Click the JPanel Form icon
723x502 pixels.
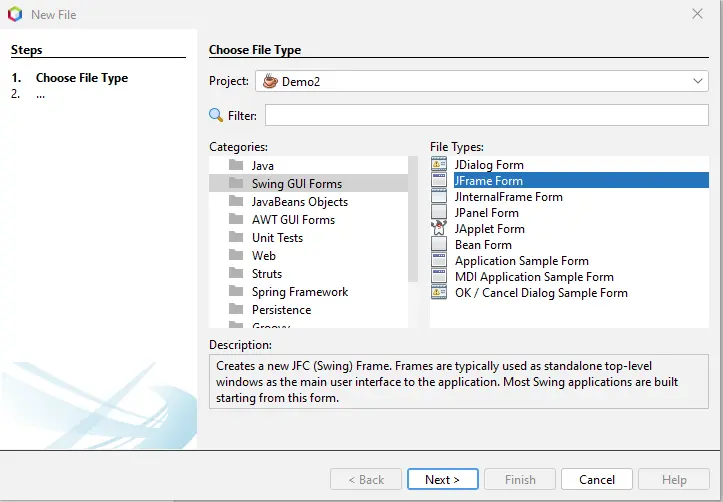coord(439,213)
